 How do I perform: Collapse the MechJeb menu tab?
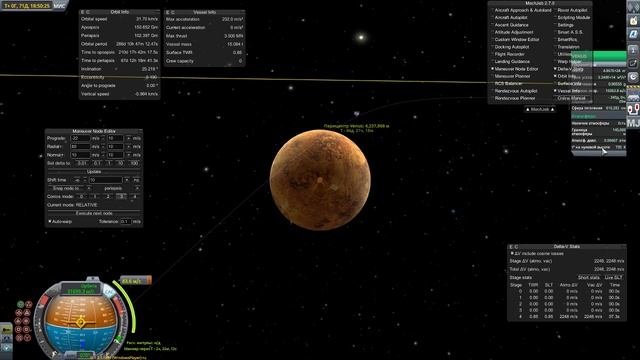pos(540,109)
